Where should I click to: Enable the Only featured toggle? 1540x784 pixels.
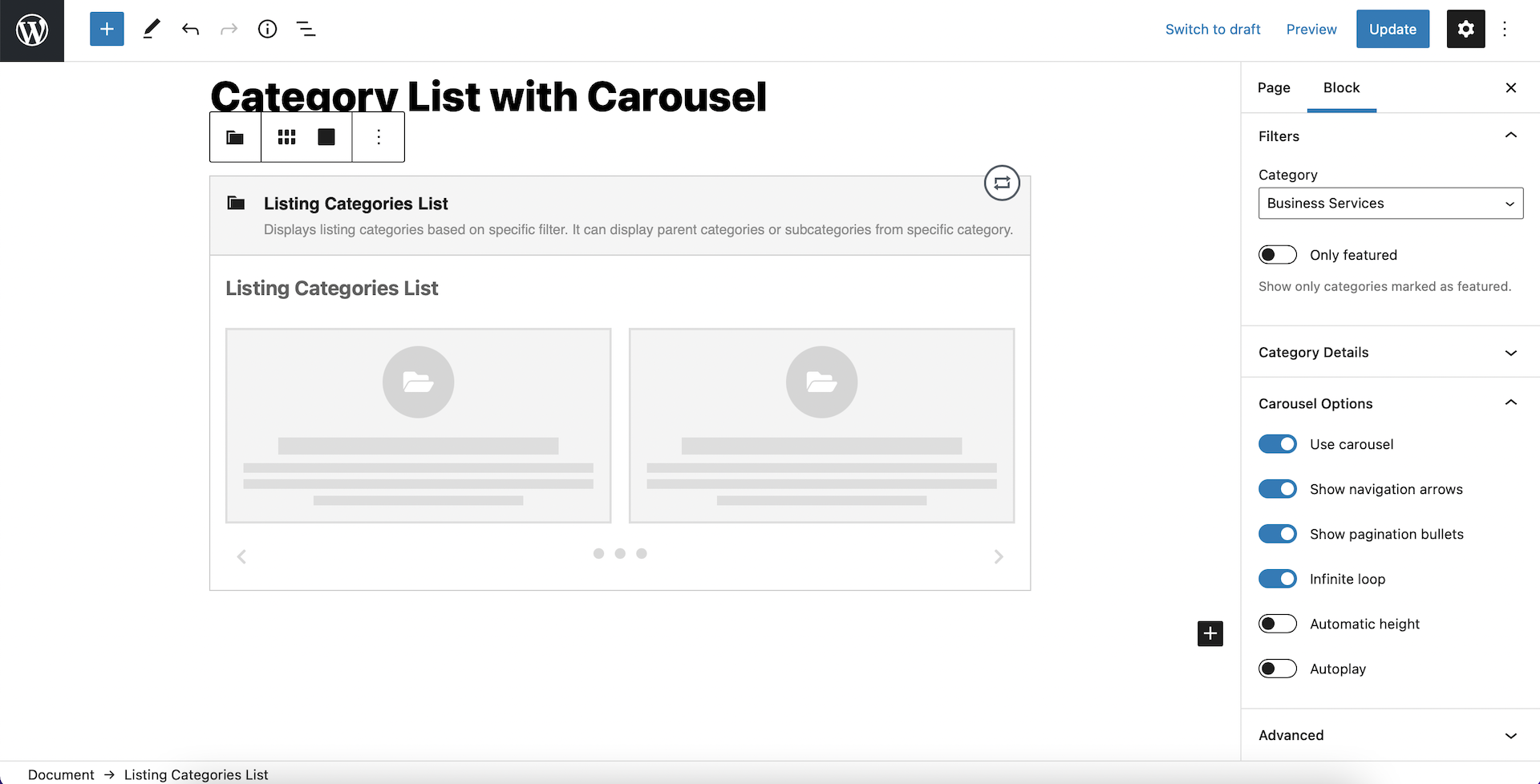pos(1277,255)
